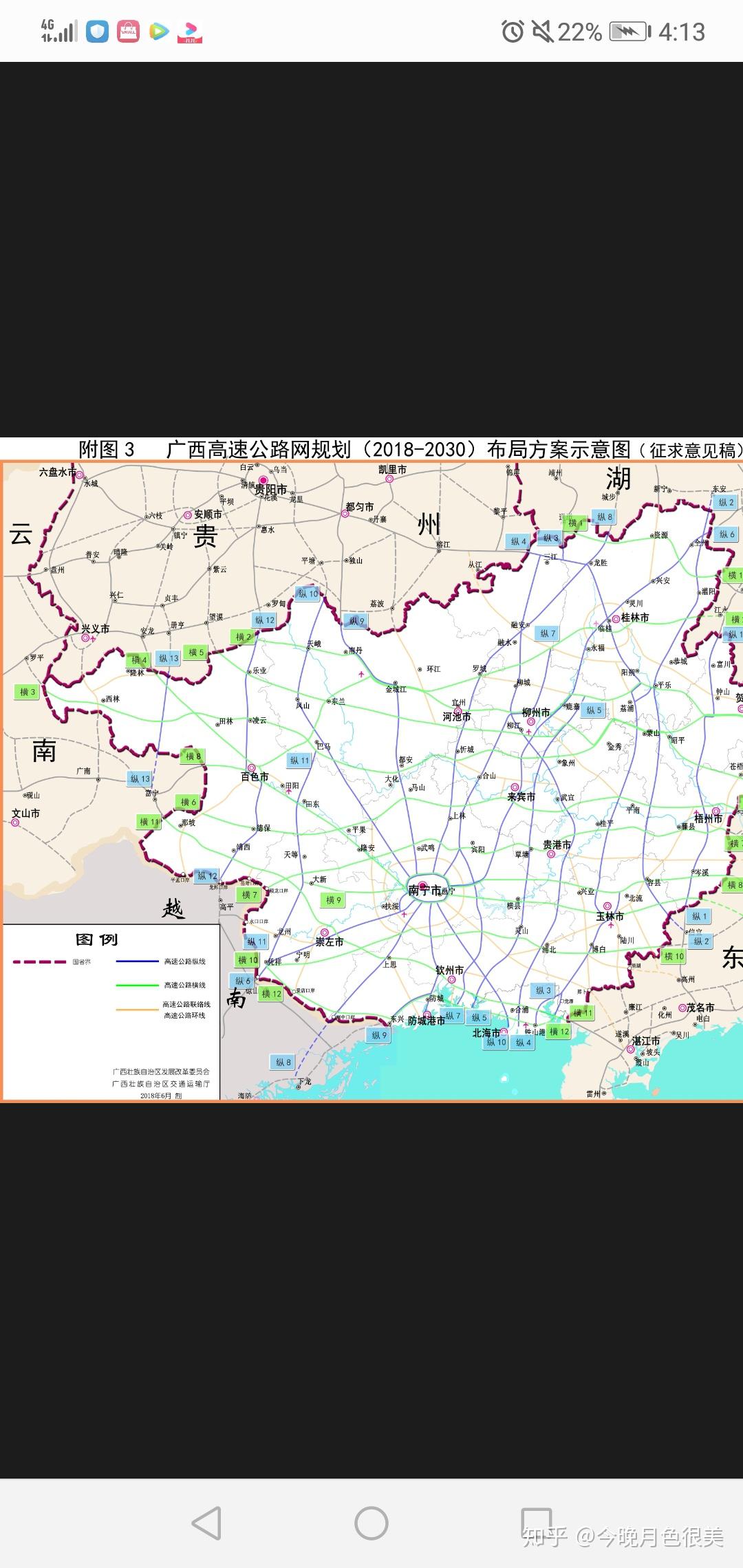743x1568 pixels.
Task: Tap the pink VMALL shopping bag icon
Action: click(x=128, y=32)
